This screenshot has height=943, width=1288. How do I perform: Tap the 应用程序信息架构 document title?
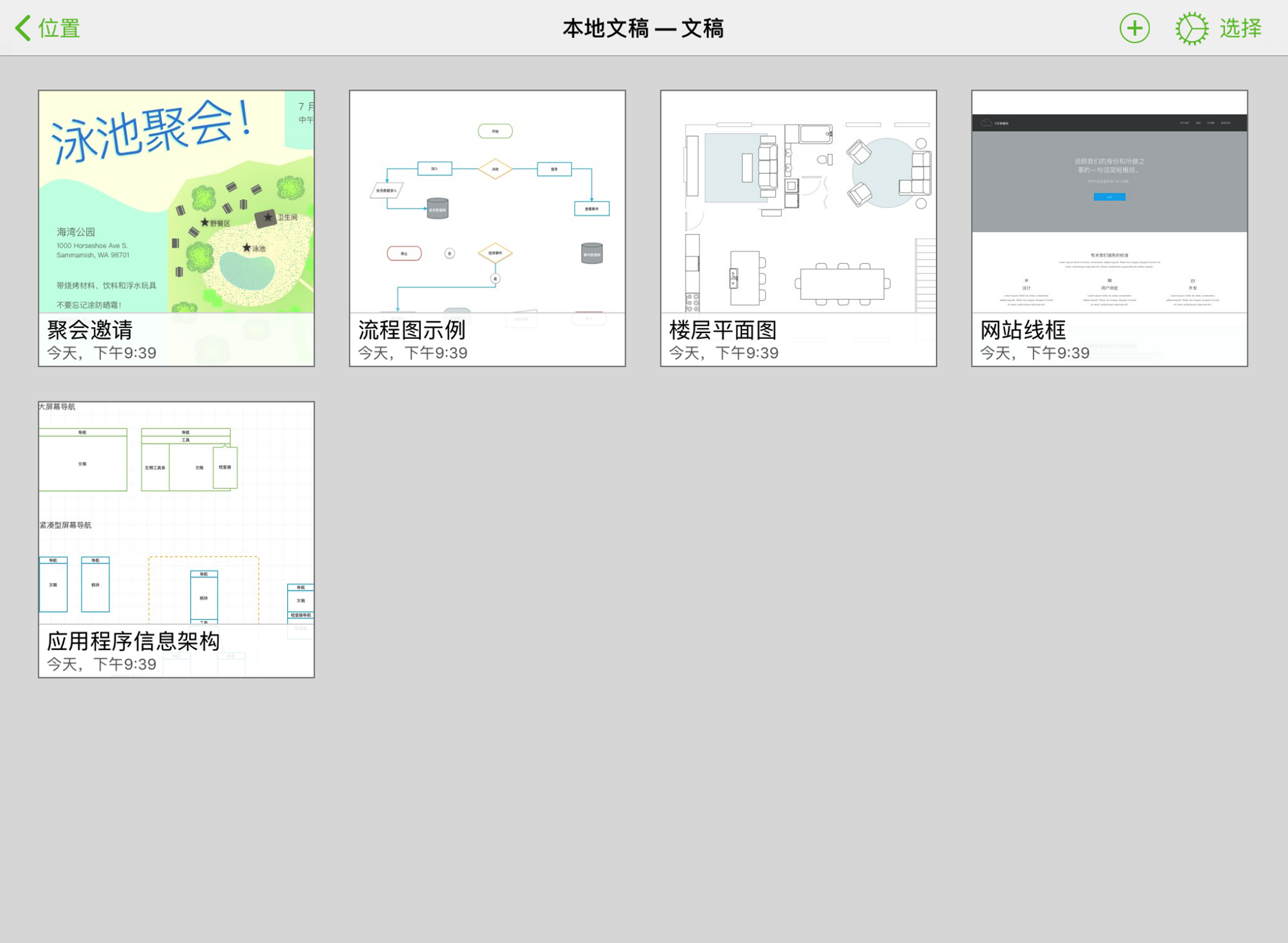point(133,641)
